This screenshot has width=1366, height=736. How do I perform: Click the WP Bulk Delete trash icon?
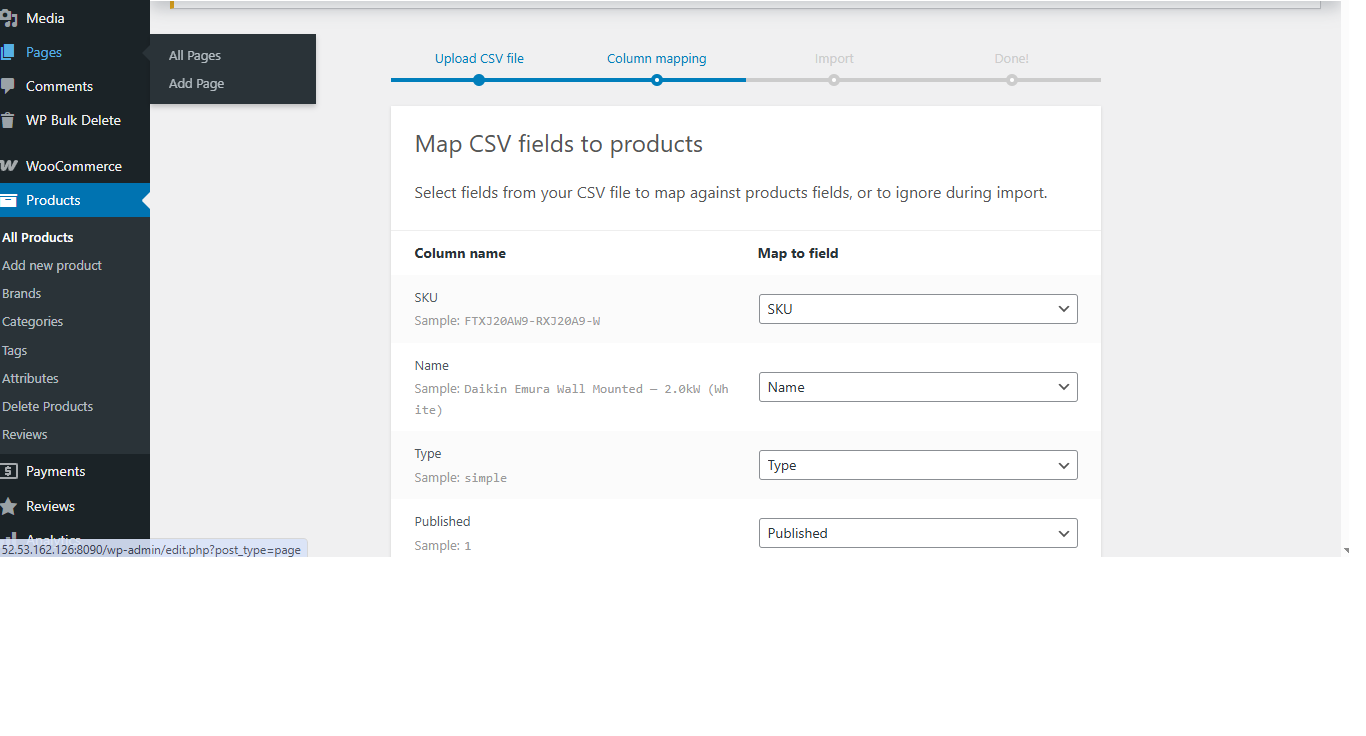(8, 120)
